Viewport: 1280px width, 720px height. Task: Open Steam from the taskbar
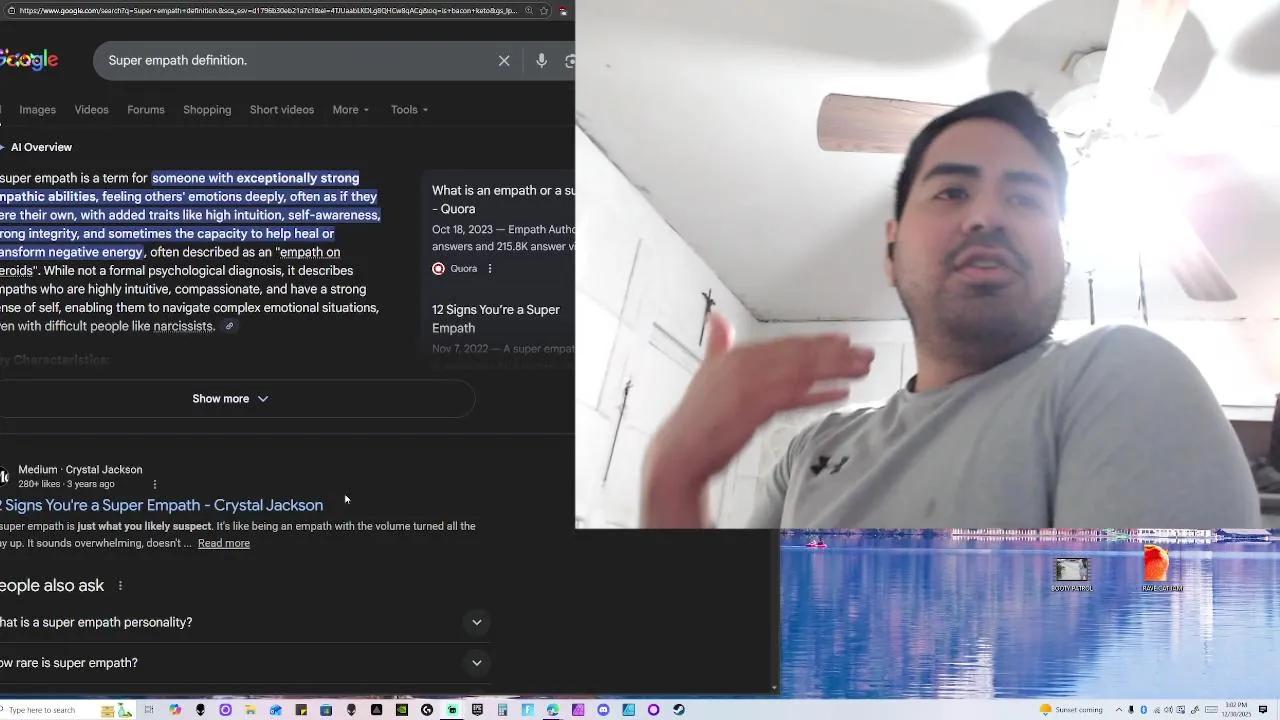(679, 710)
